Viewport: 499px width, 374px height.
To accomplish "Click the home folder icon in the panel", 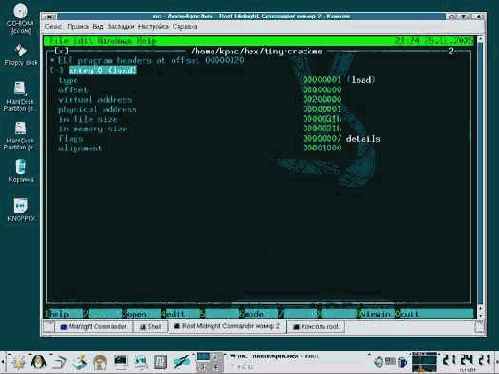I will coord(100,362).
